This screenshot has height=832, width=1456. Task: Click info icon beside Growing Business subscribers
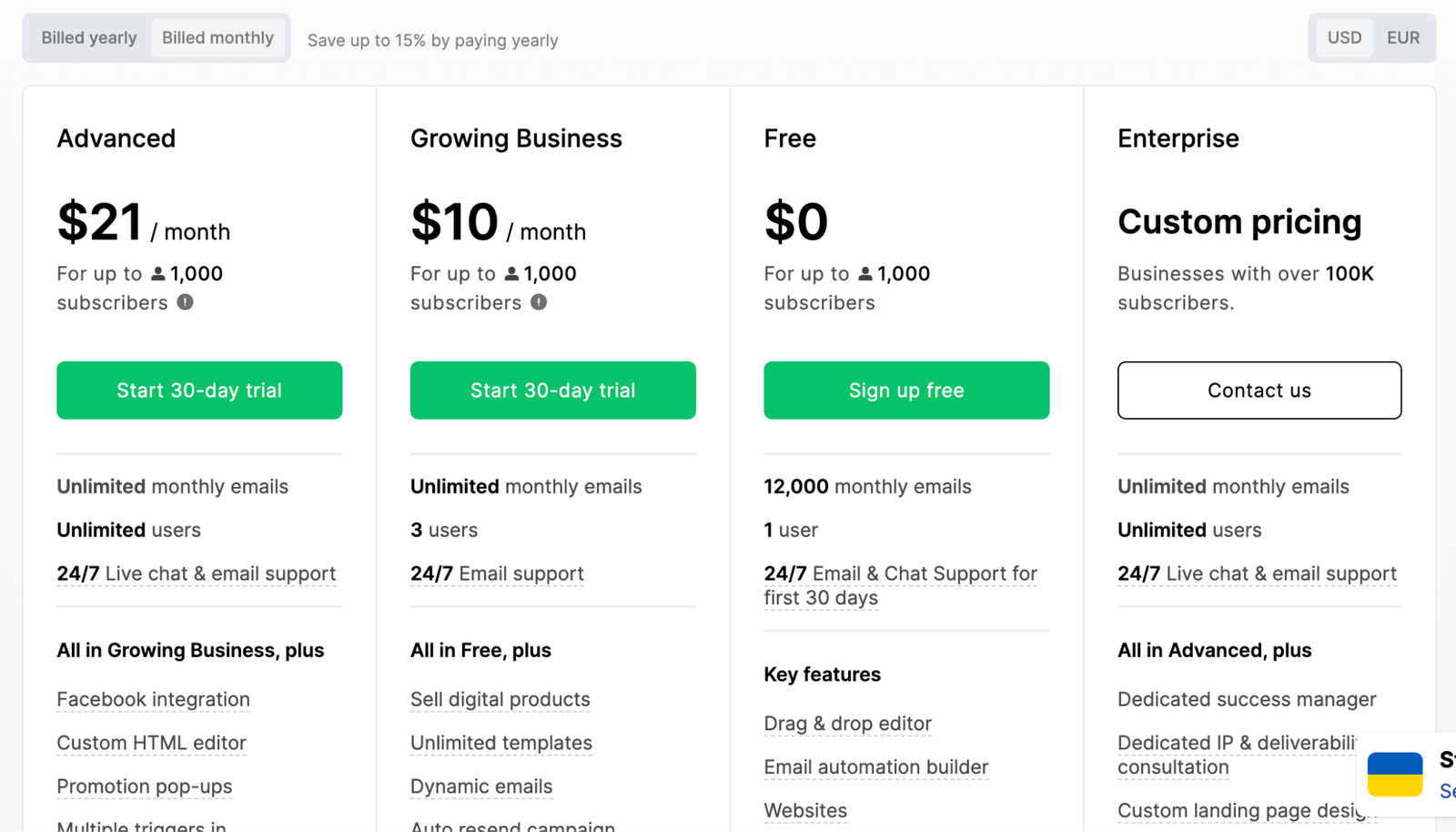539,302
